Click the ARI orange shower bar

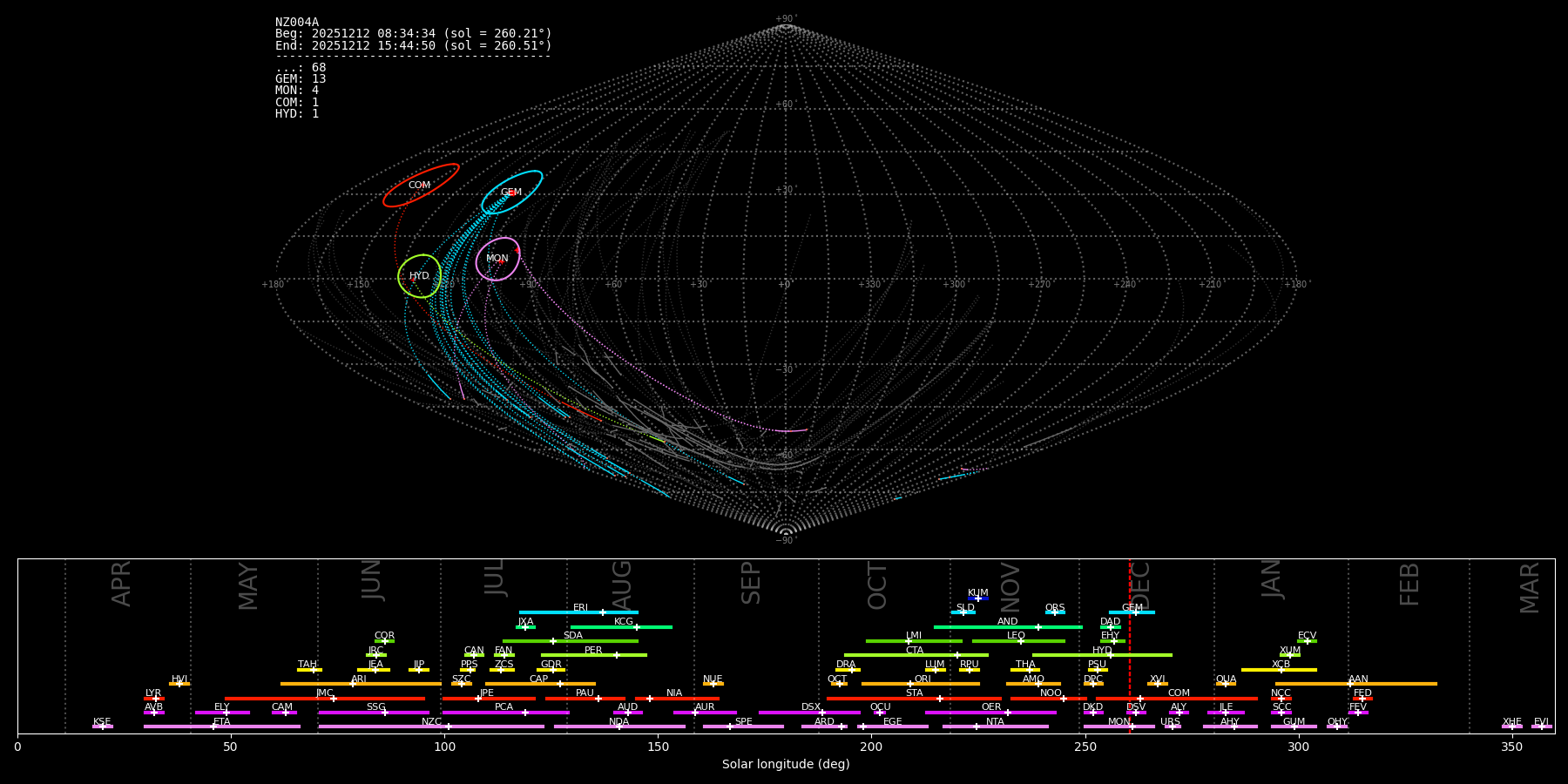(x=361, y=684)
